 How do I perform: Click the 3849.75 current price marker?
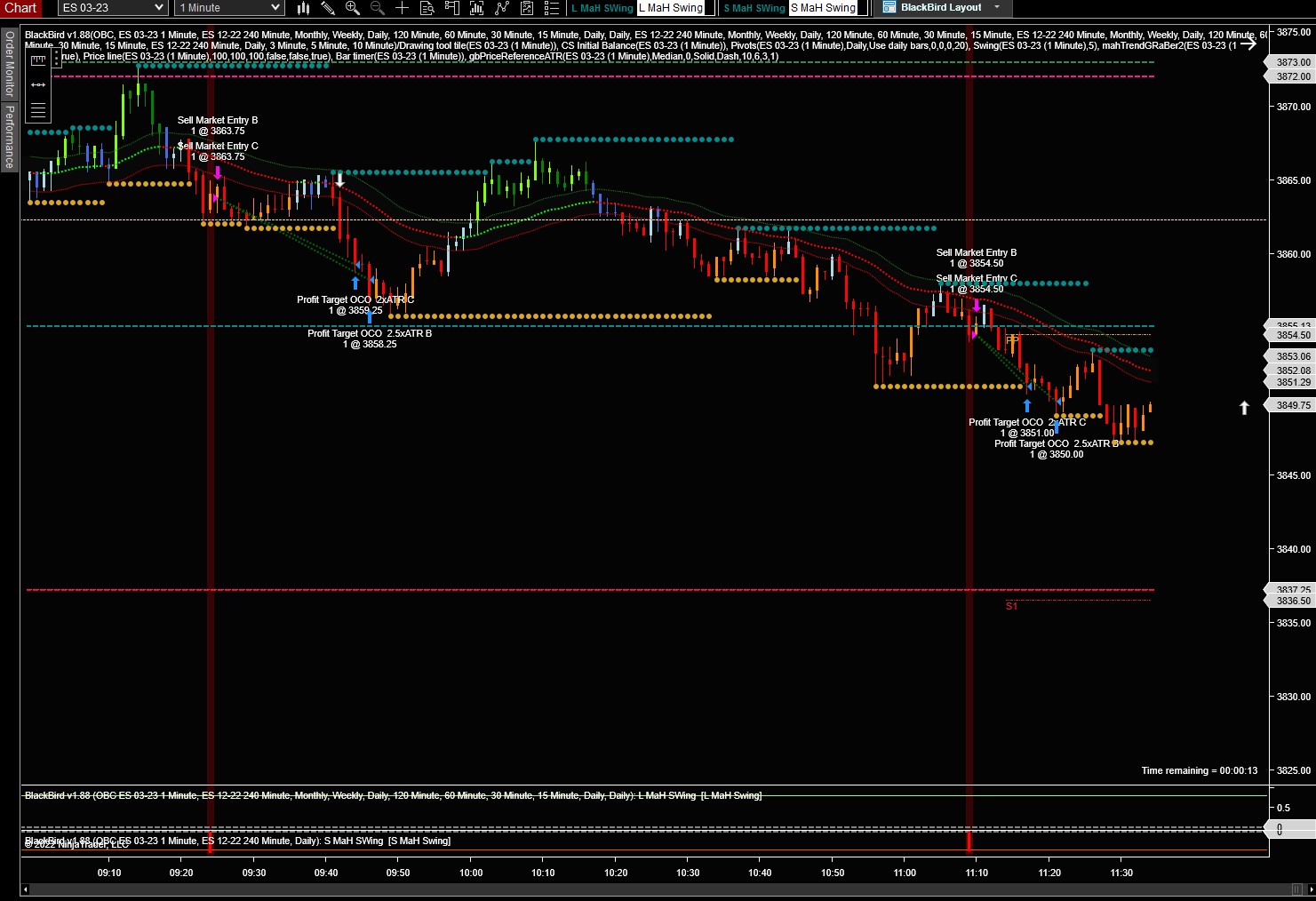click(1289, 405)
